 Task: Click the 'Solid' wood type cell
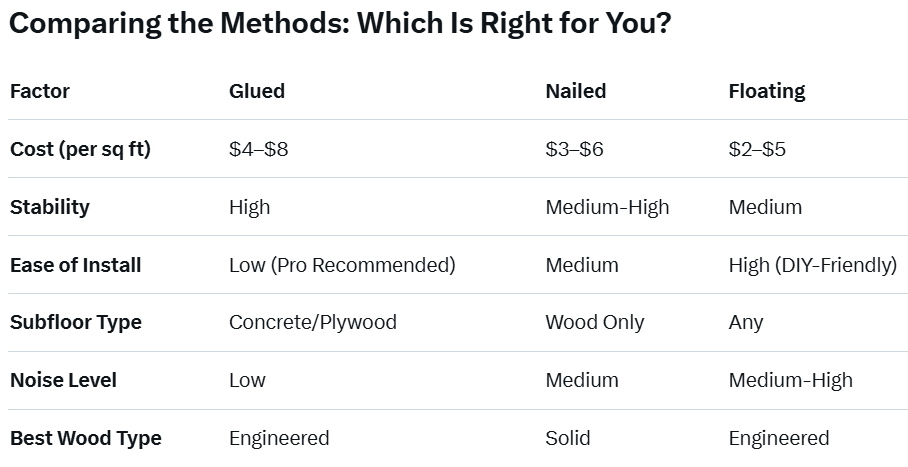[568, 438]
